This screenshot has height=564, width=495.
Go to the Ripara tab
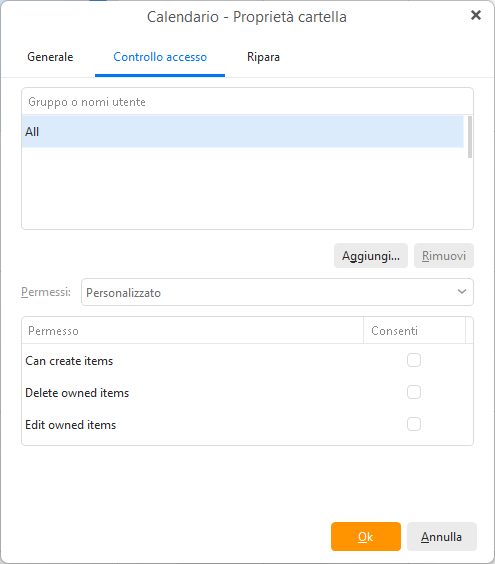click(263, 57)
